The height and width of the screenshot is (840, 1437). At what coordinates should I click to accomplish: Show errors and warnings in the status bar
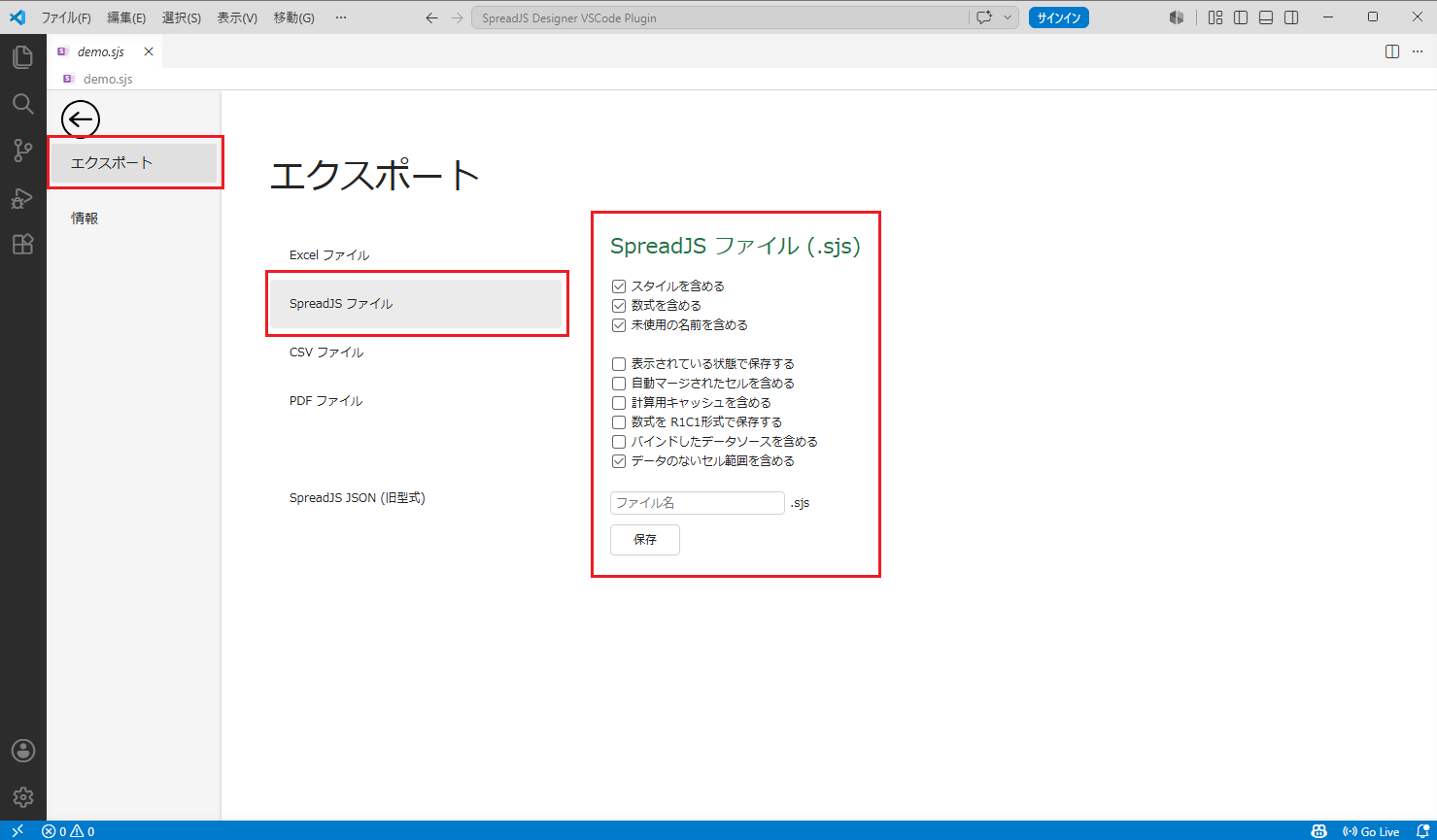pos(68,831)
